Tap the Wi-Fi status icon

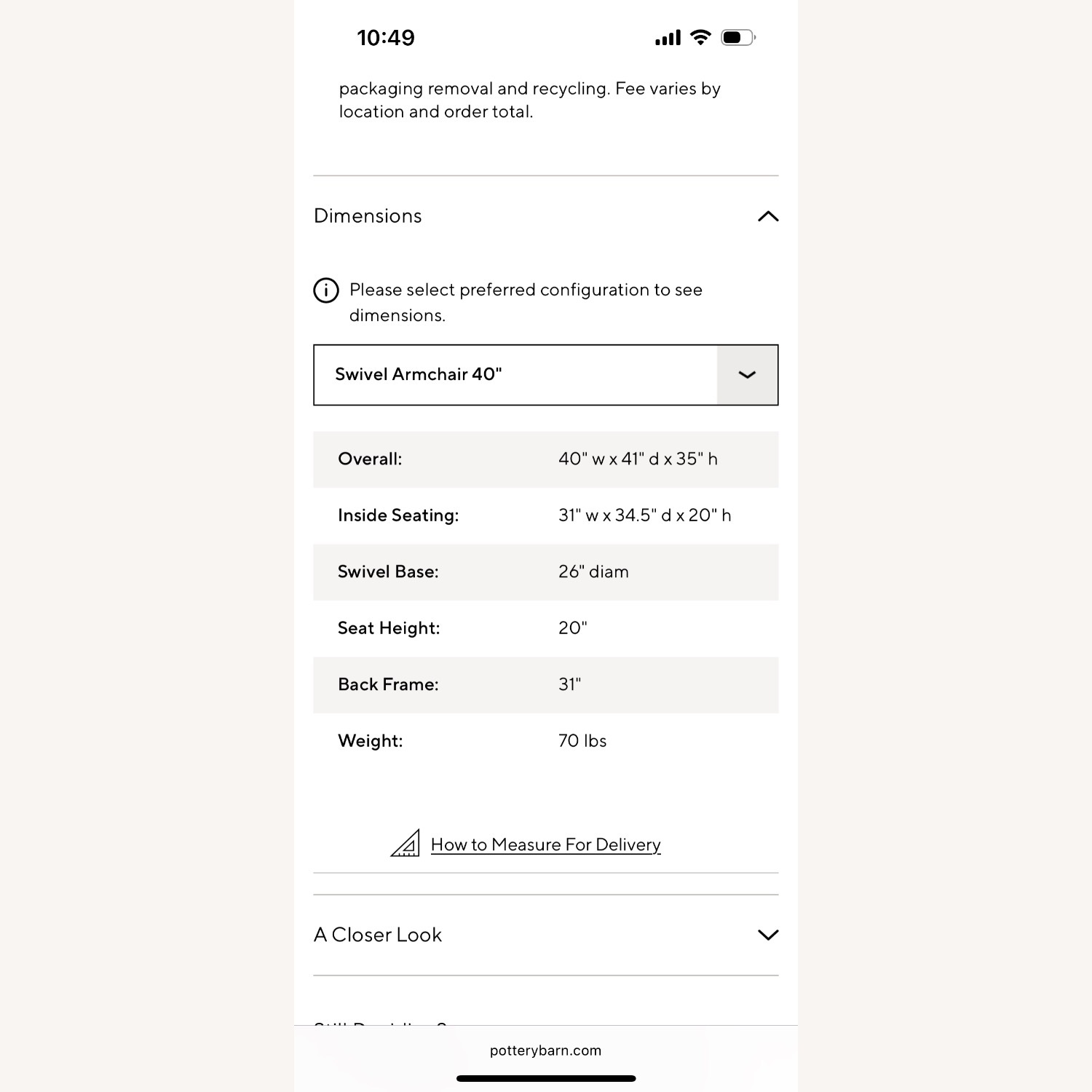point(700,37)
